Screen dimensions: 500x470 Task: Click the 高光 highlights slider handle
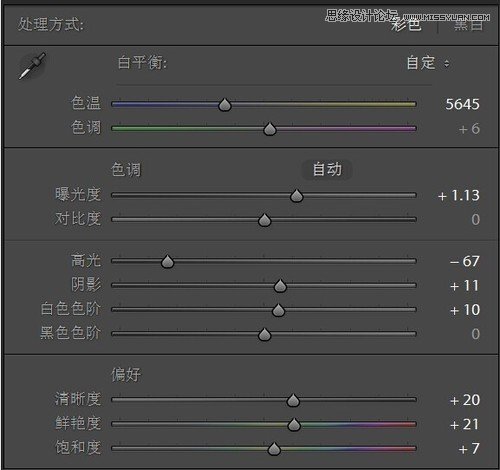click(167, 262)
